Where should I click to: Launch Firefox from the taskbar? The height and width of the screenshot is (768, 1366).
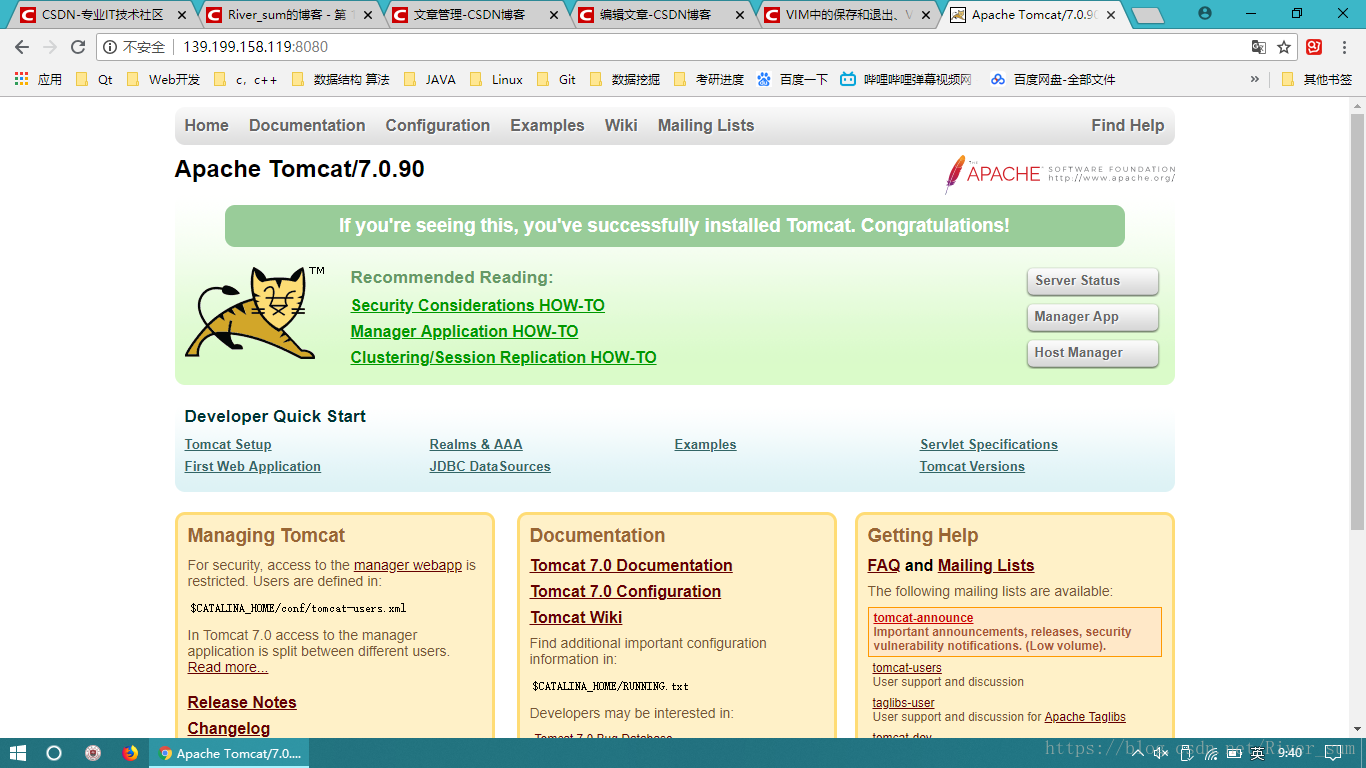[130, 753]
